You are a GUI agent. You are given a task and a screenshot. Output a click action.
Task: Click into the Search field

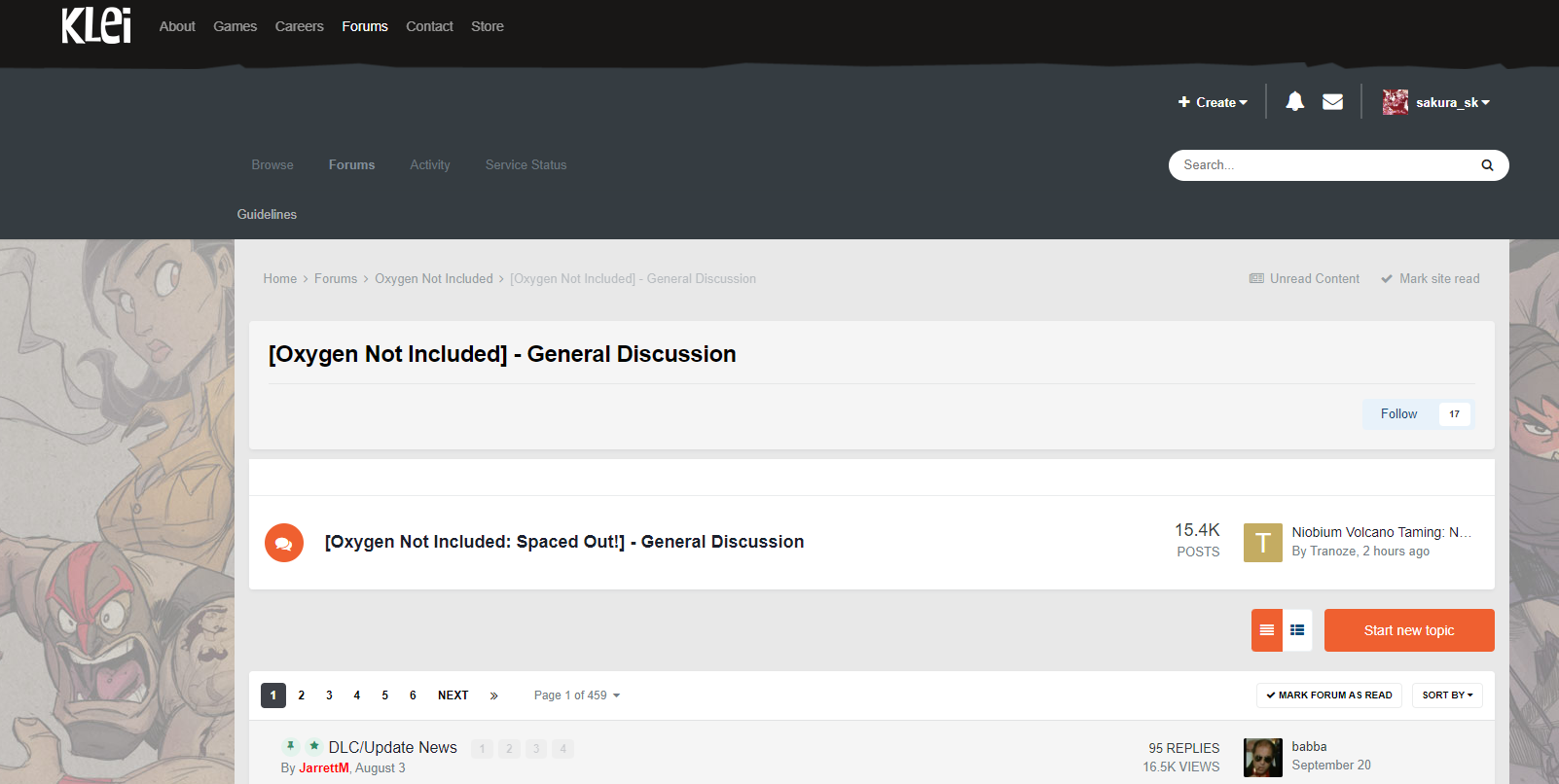point(1323,165)
